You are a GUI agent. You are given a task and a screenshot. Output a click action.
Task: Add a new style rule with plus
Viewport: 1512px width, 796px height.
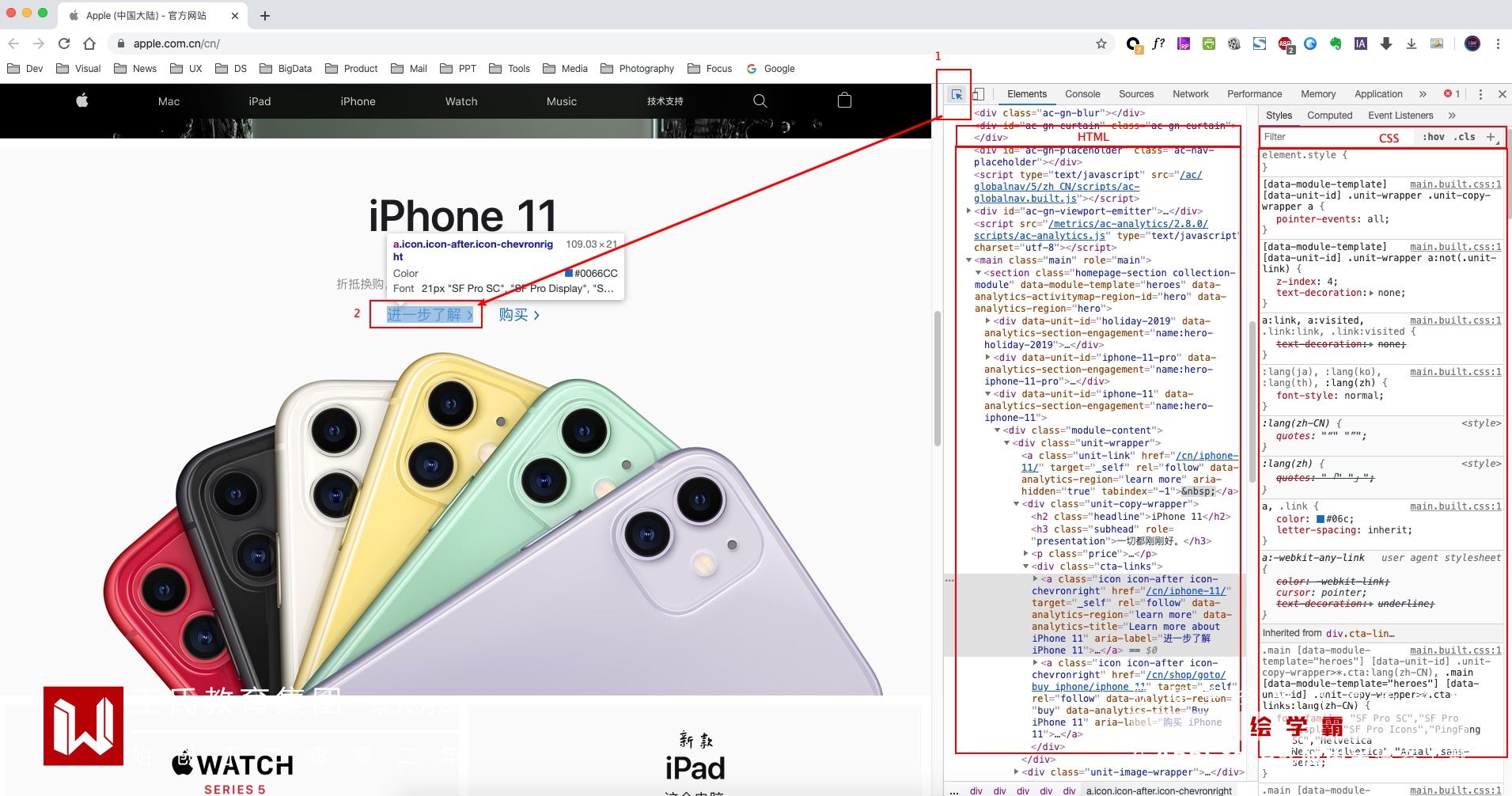[x=1491, y=137]
